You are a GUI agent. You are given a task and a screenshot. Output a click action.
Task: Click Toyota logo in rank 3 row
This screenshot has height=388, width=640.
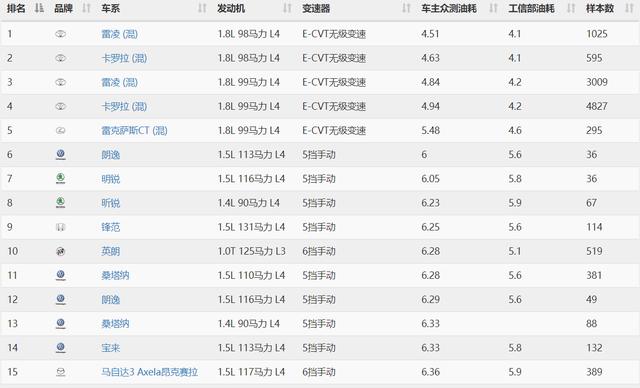(60, 82)
